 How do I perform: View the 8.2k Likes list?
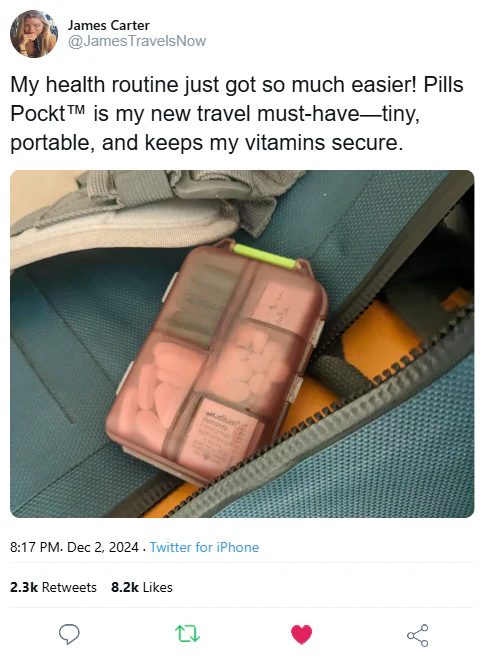coord(142,587)
